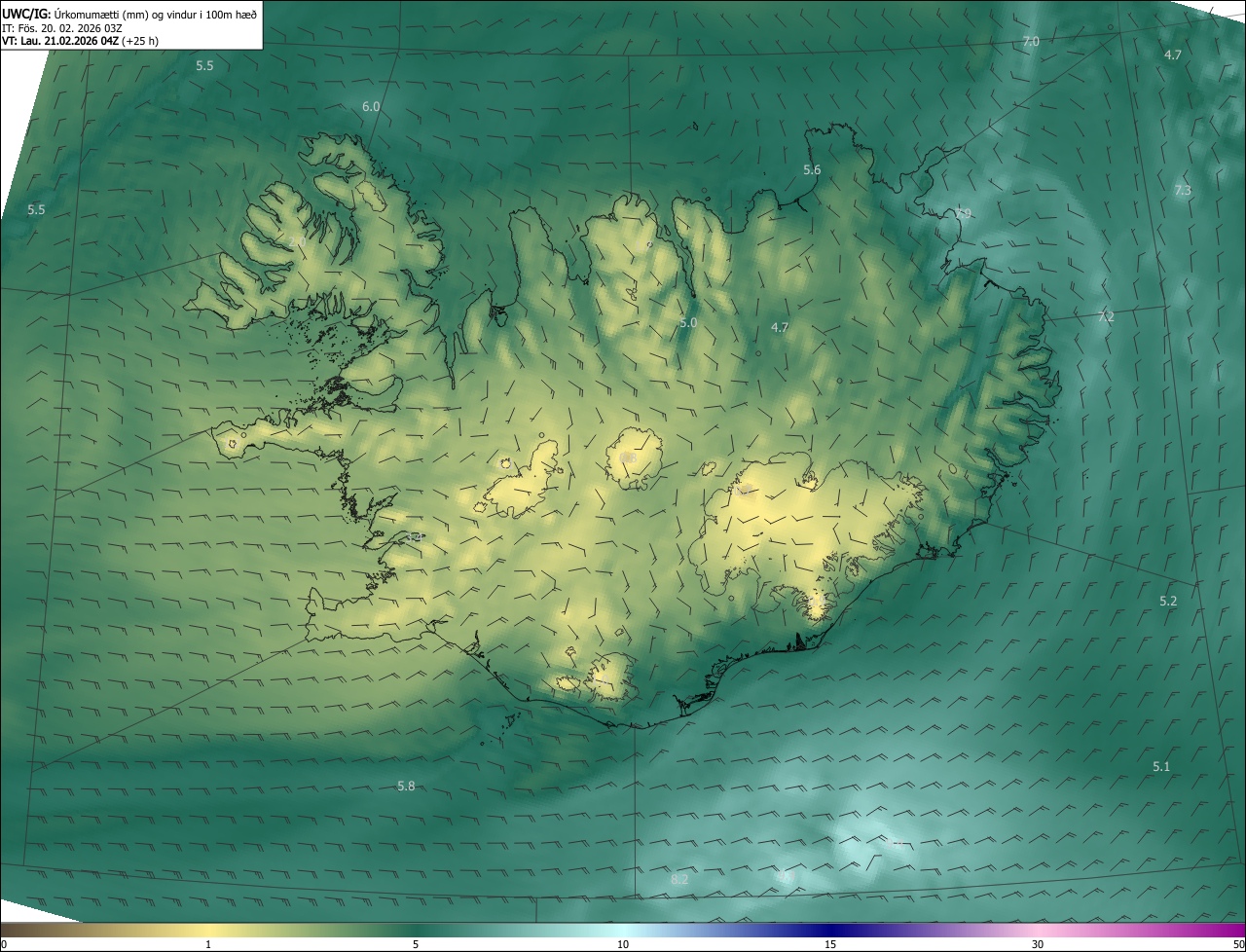Click the '7.3' value label on the map
Image resolution: width=1246 pixels, height=952 pixels.
click(1183, 191)
